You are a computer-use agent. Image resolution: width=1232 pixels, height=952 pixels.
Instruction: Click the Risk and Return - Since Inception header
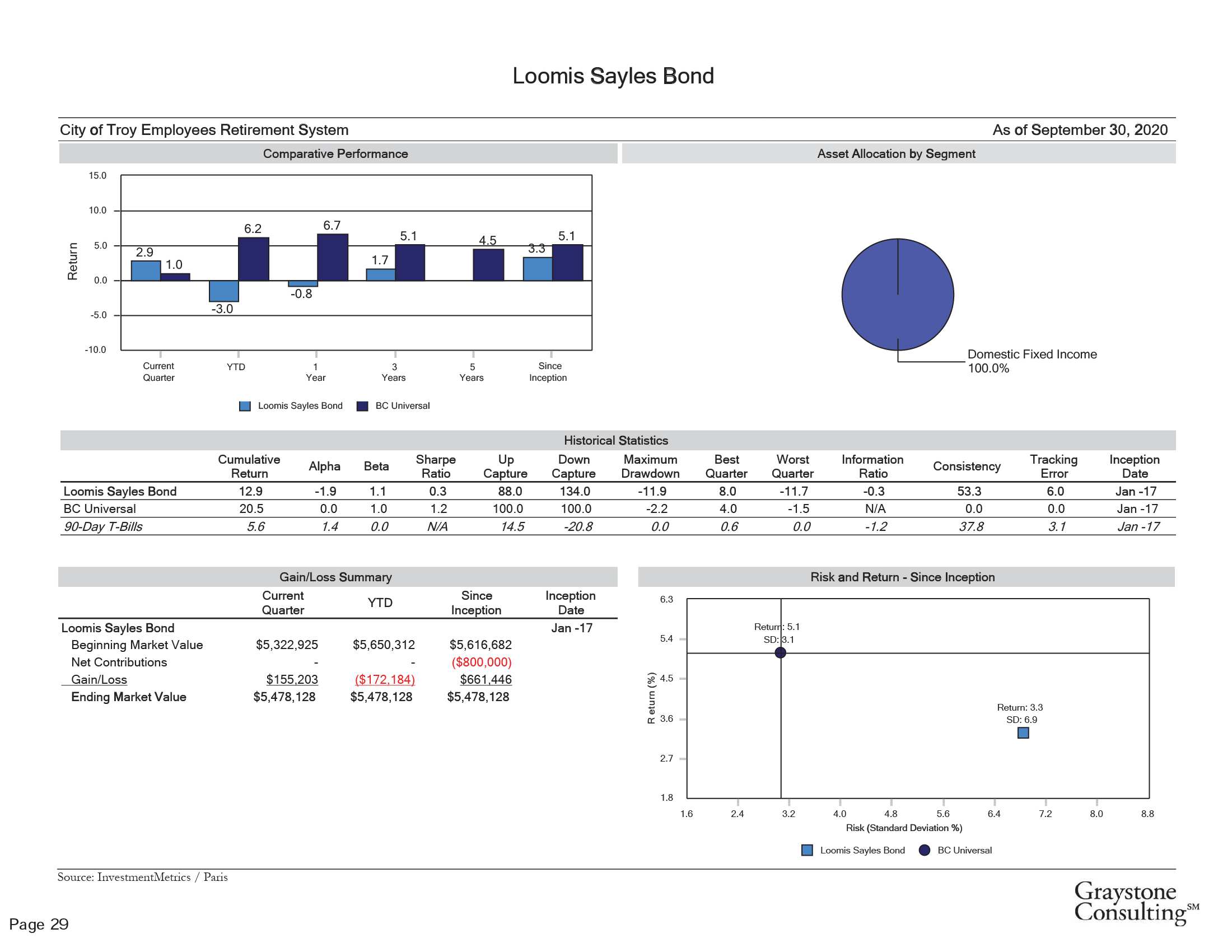[907, 577]
